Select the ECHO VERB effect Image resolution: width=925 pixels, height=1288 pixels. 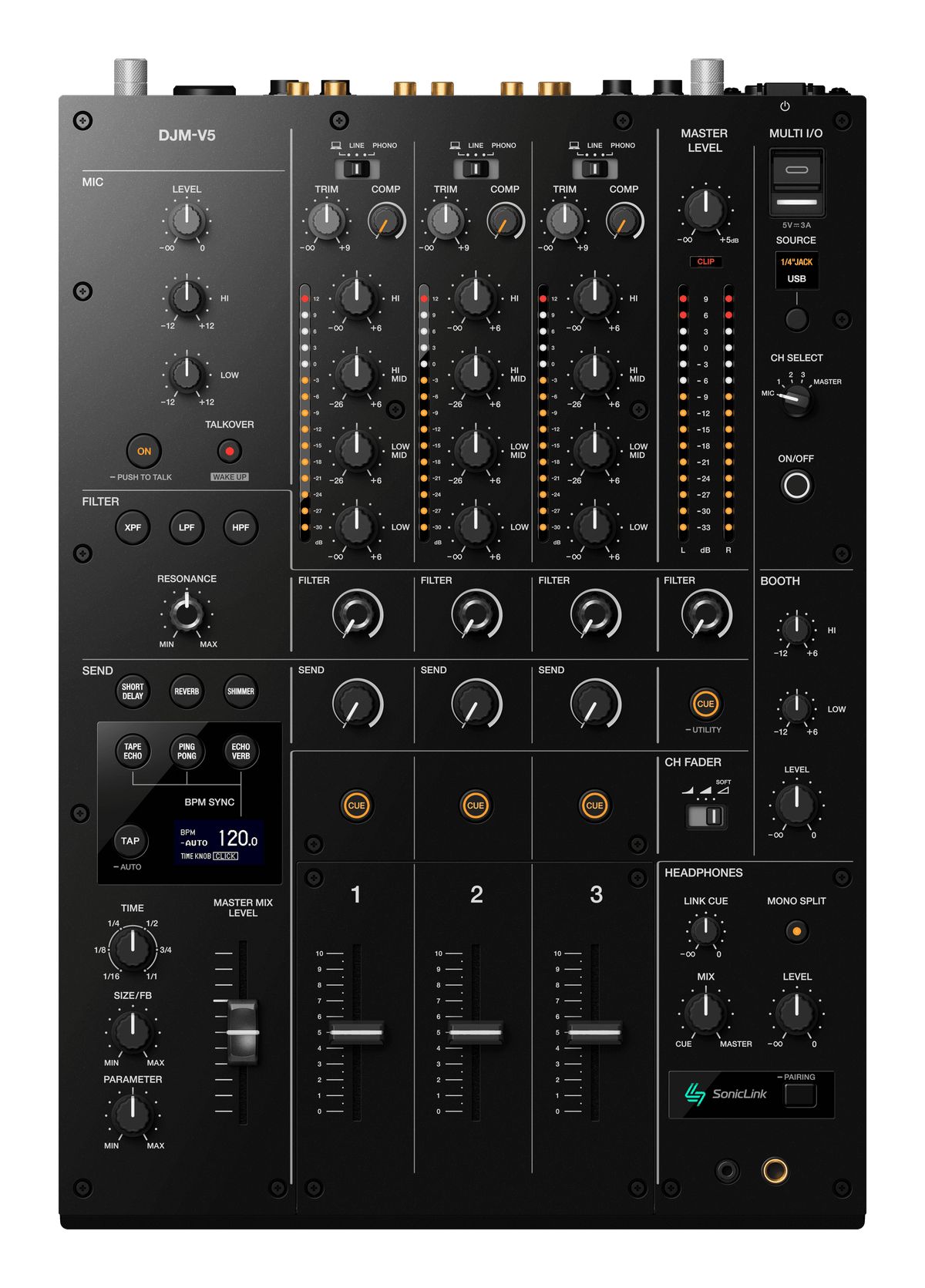240,751
